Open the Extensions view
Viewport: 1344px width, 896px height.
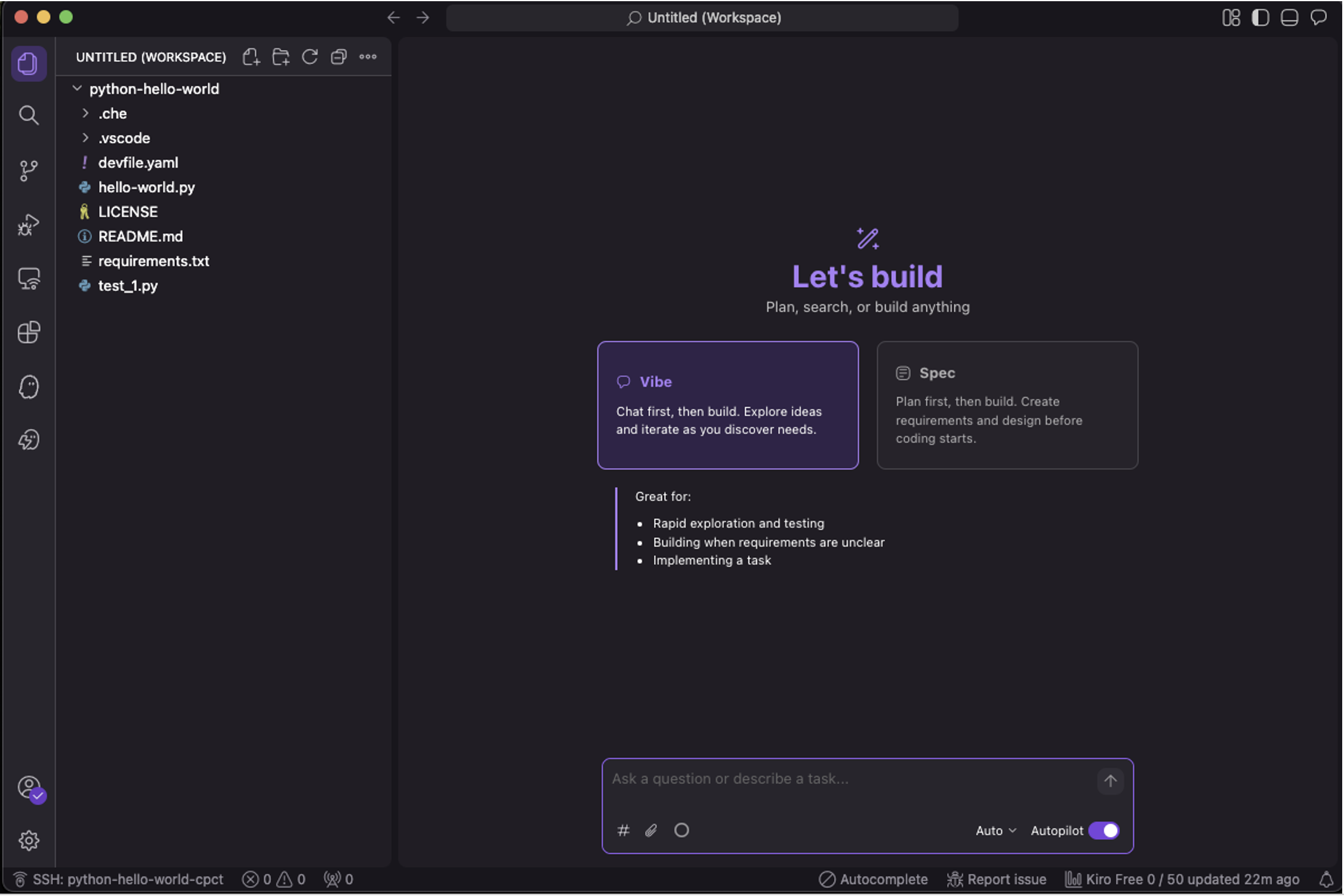click(28, 332)
